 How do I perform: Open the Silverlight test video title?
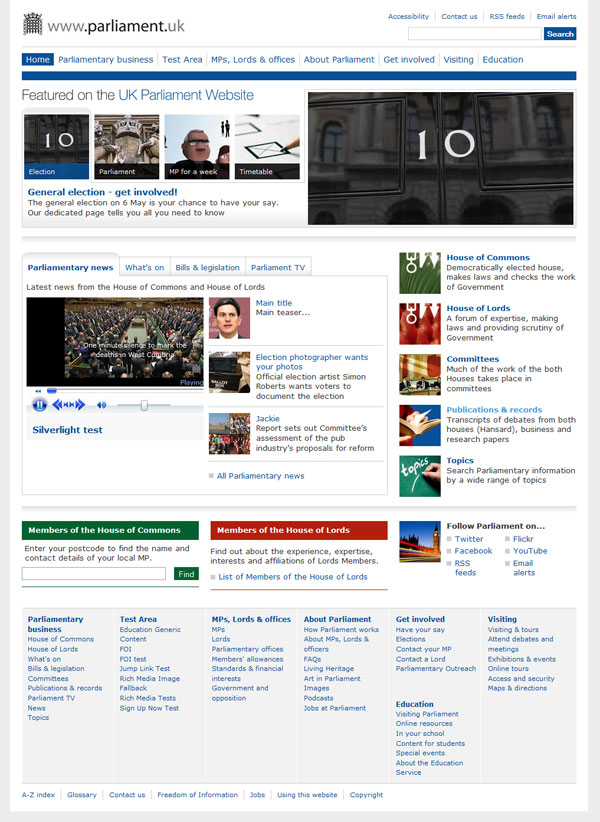pos(68,430)
